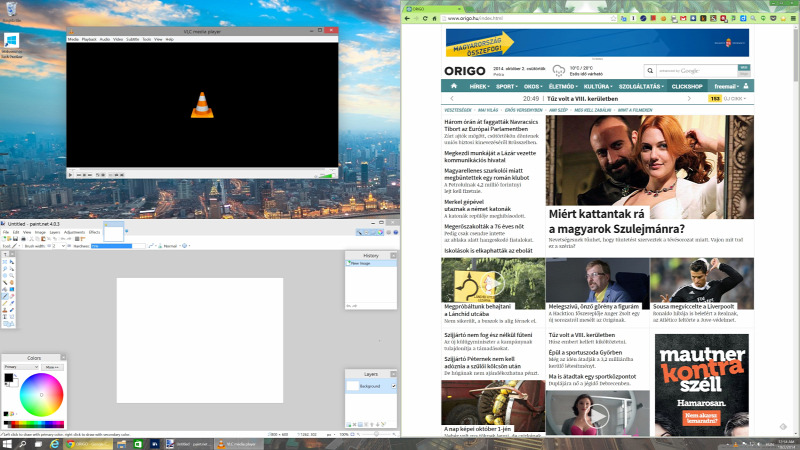Select the Pan hand tool
Screen dimensions: 800x450
coord(12,283)
